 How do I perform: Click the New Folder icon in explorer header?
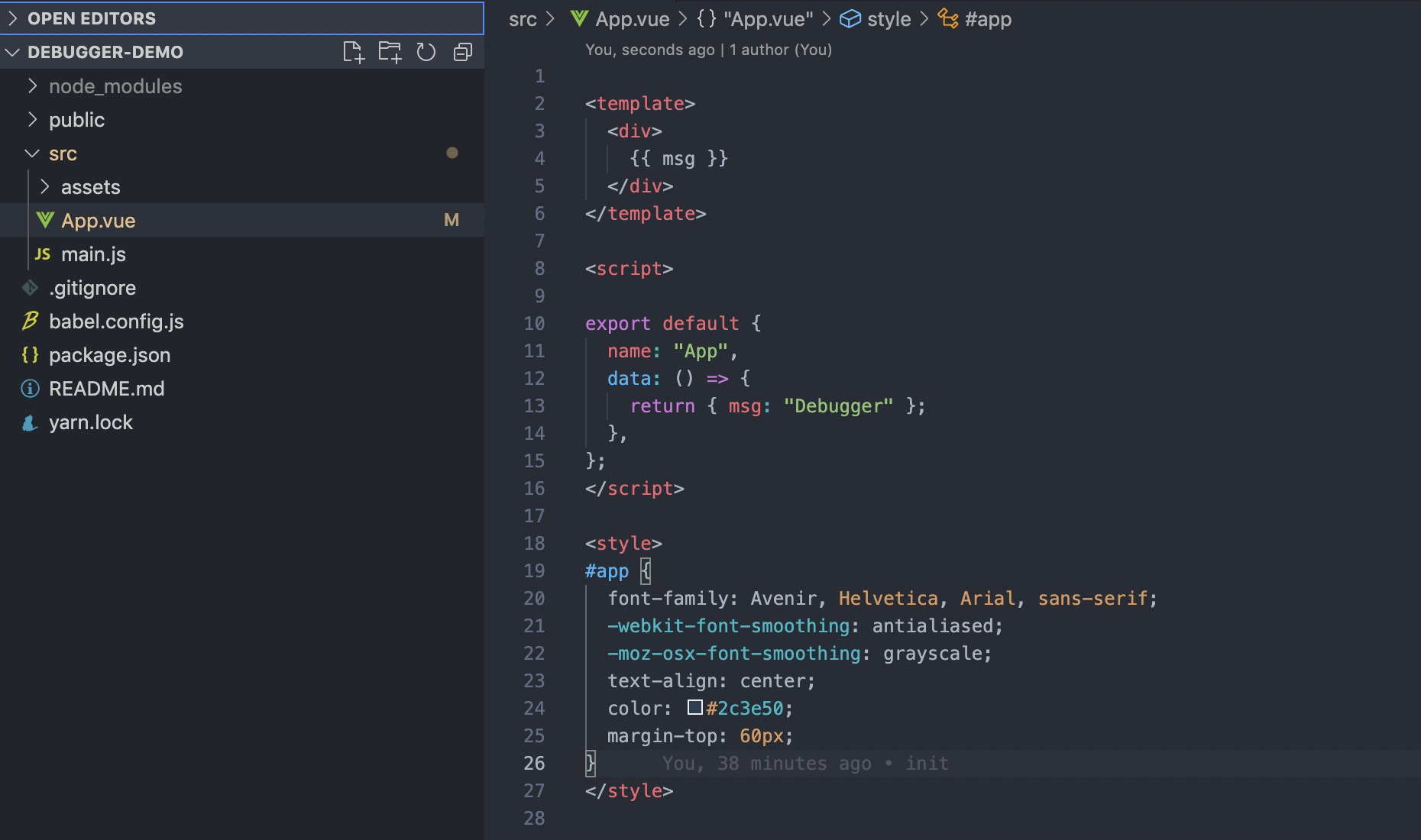pos(390,52)
